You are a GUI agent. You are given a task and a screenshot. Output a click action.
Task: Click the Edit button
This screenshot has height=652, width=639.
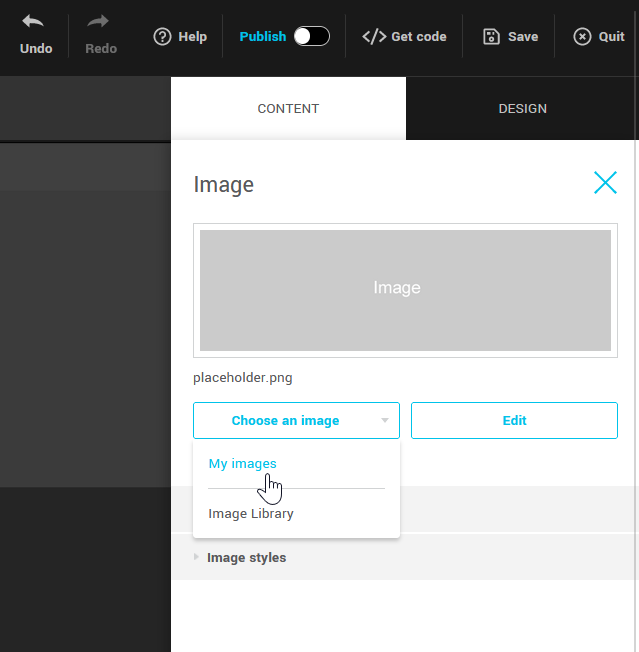click(x=514, y=421)
